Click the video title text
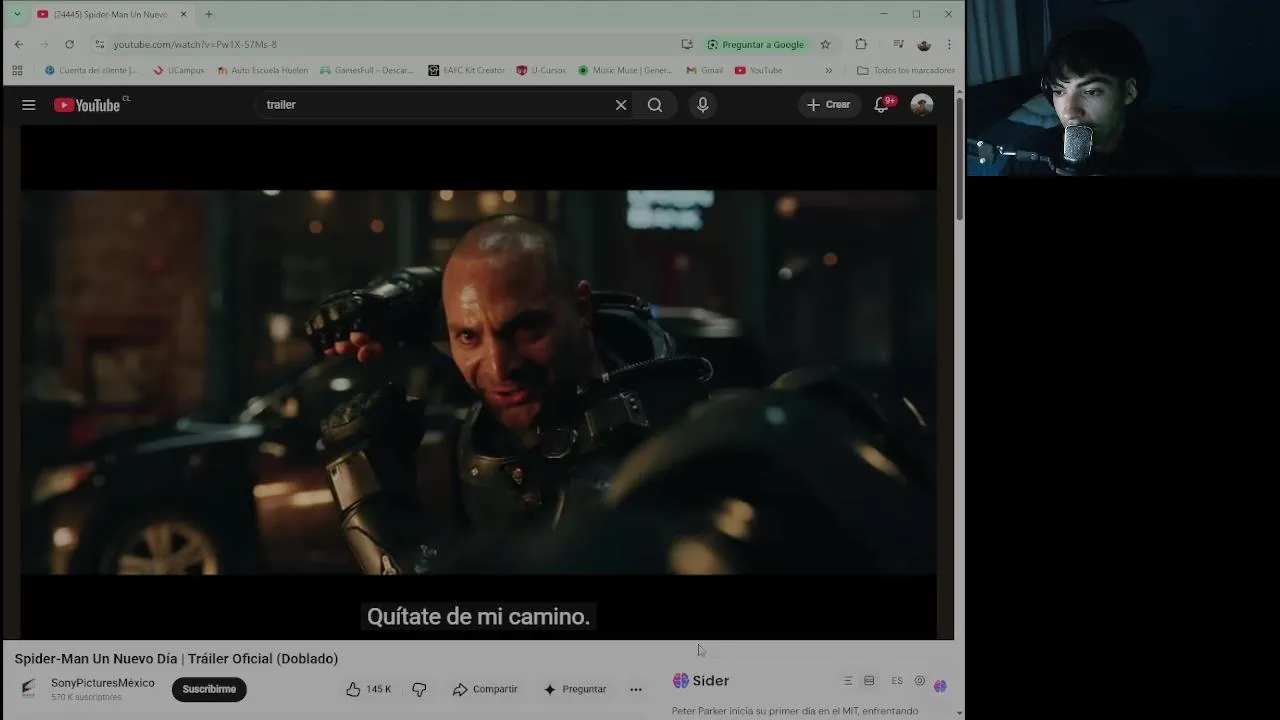1280x720 pixels. pos(176,659)
